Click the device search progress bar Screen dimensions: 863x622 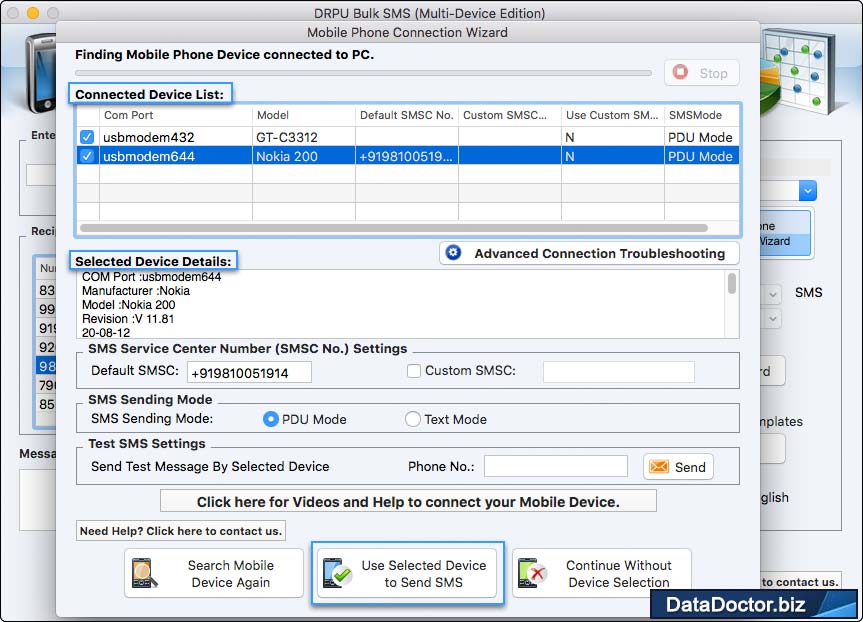[x=363, y=73]
